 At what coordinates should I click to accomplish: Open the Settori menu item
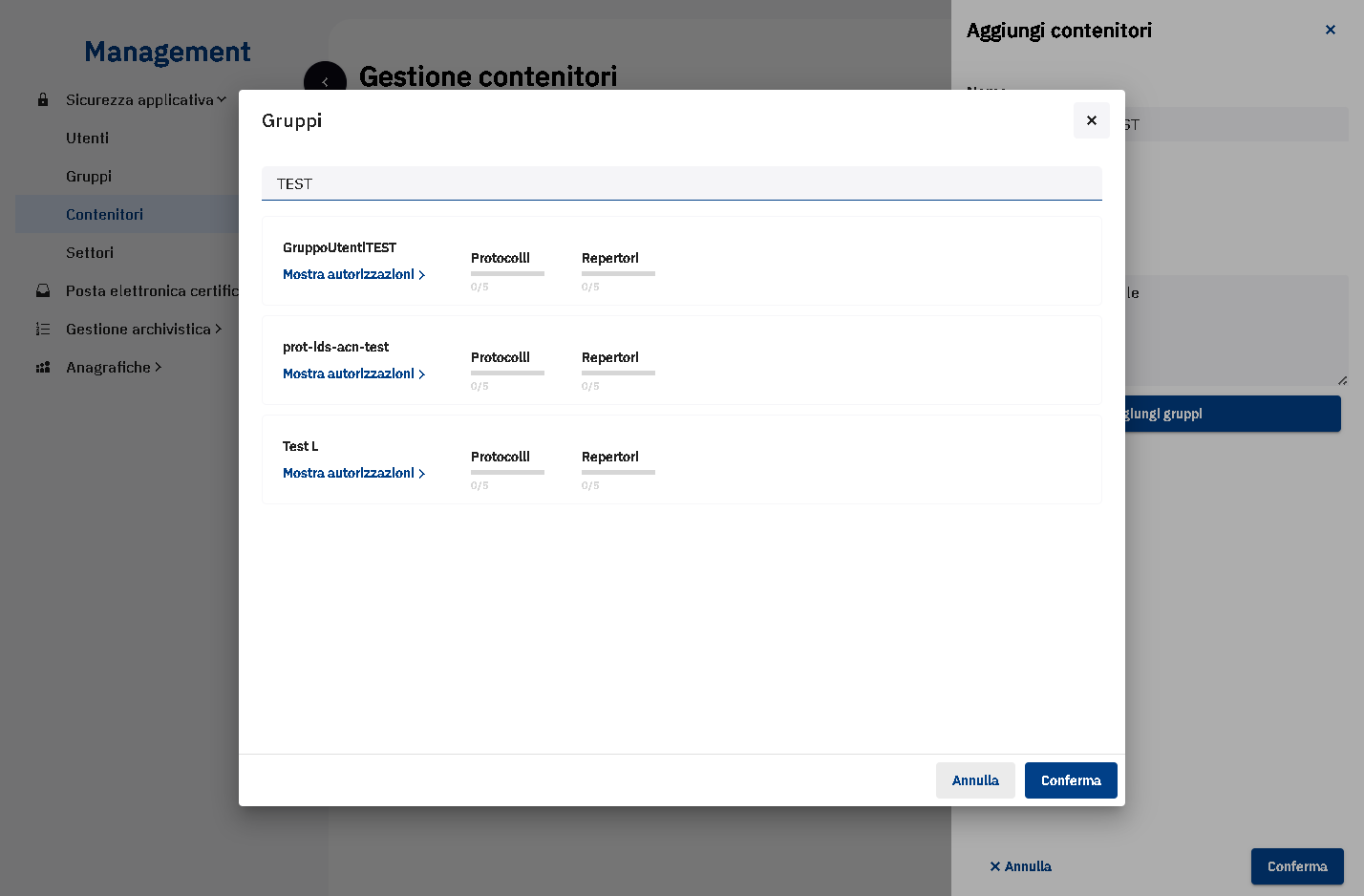[x=90, y=252]
